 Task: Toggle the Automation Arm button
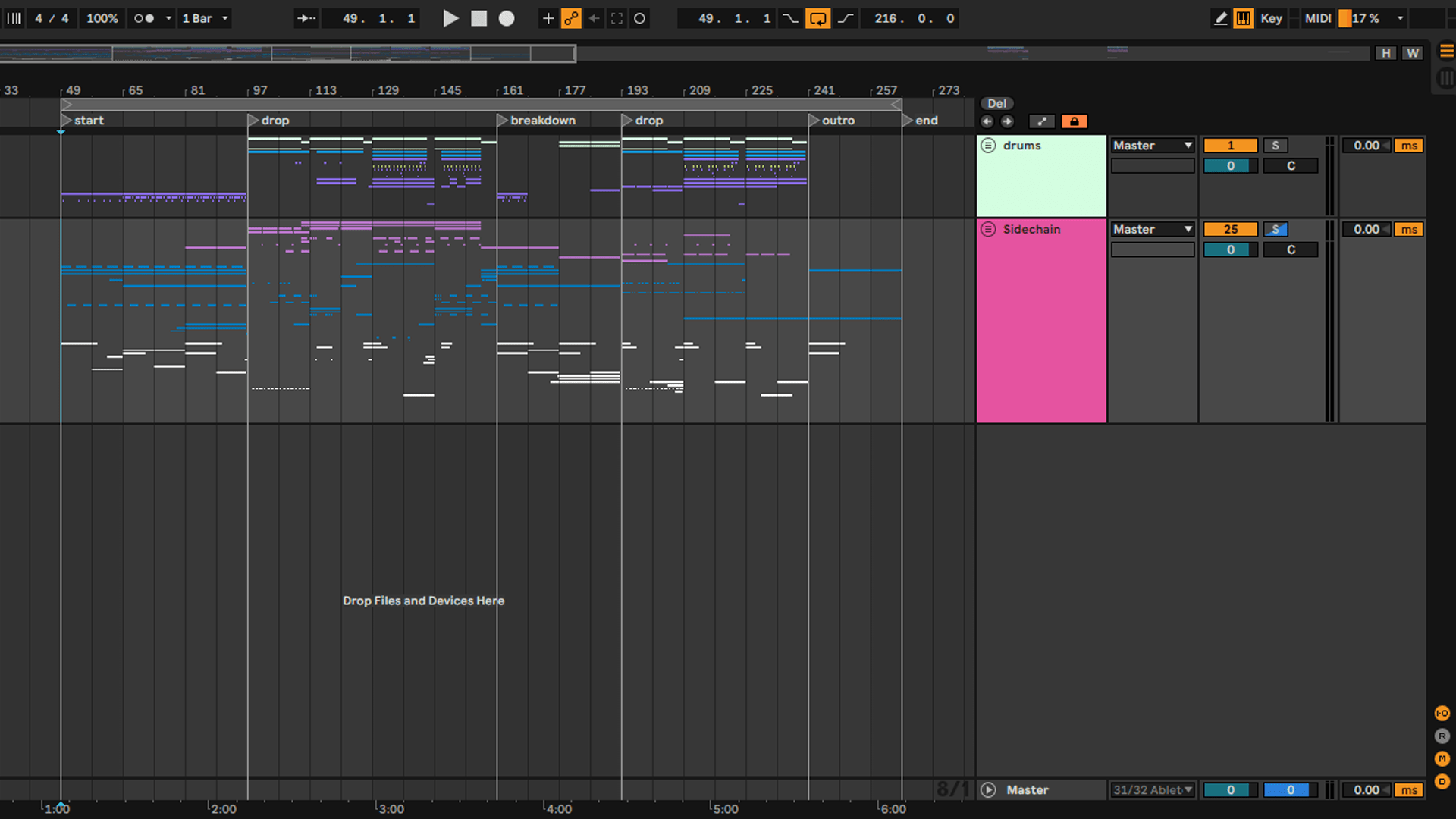[571, 18]
